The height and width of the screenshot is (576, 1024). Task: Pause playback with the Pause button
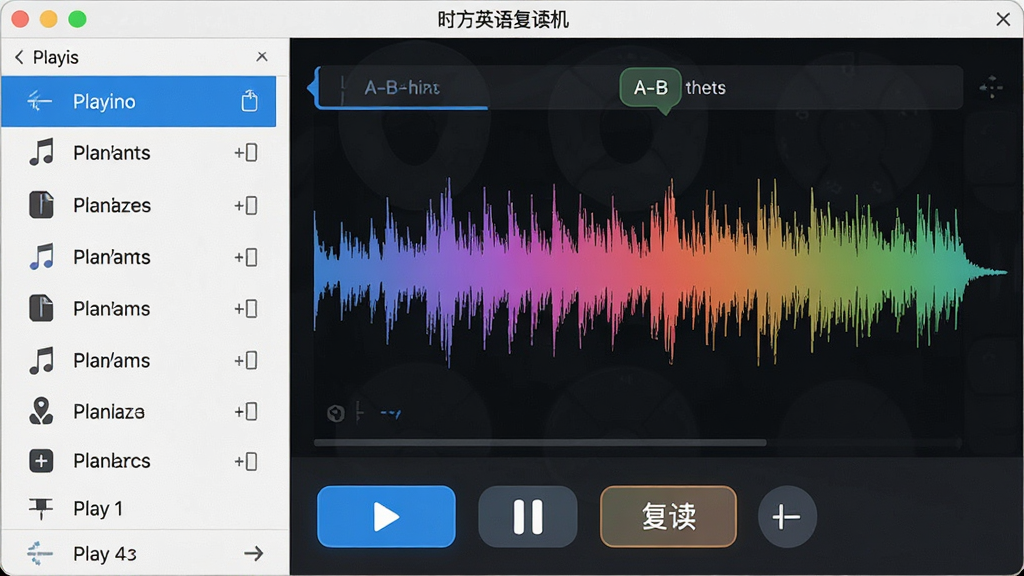tap(528, 517)
